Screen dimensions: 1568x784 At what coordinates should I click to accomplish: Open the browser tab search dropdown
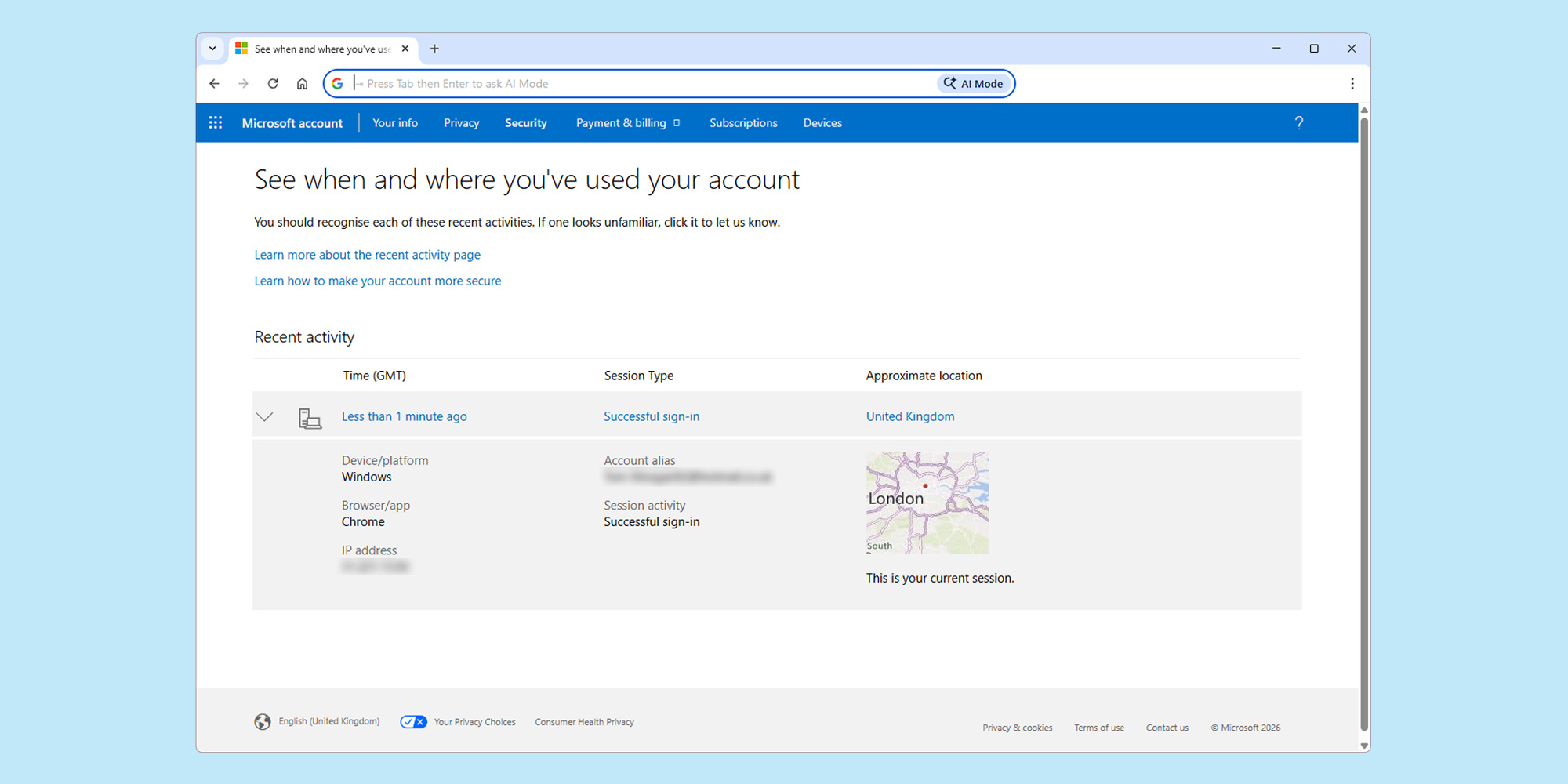(212, 48)
